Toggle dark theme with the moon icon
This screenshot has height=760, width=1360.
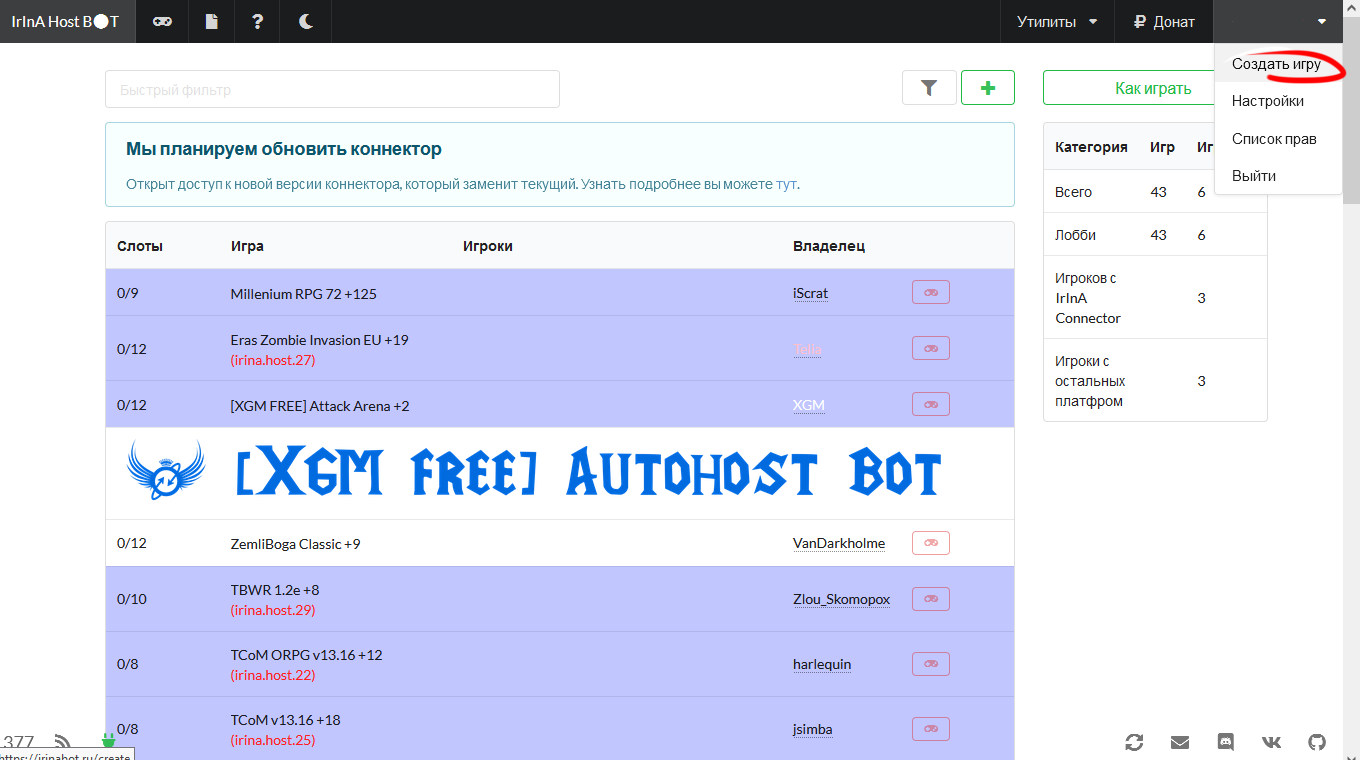pyautogui.click(x=306, y=21)
